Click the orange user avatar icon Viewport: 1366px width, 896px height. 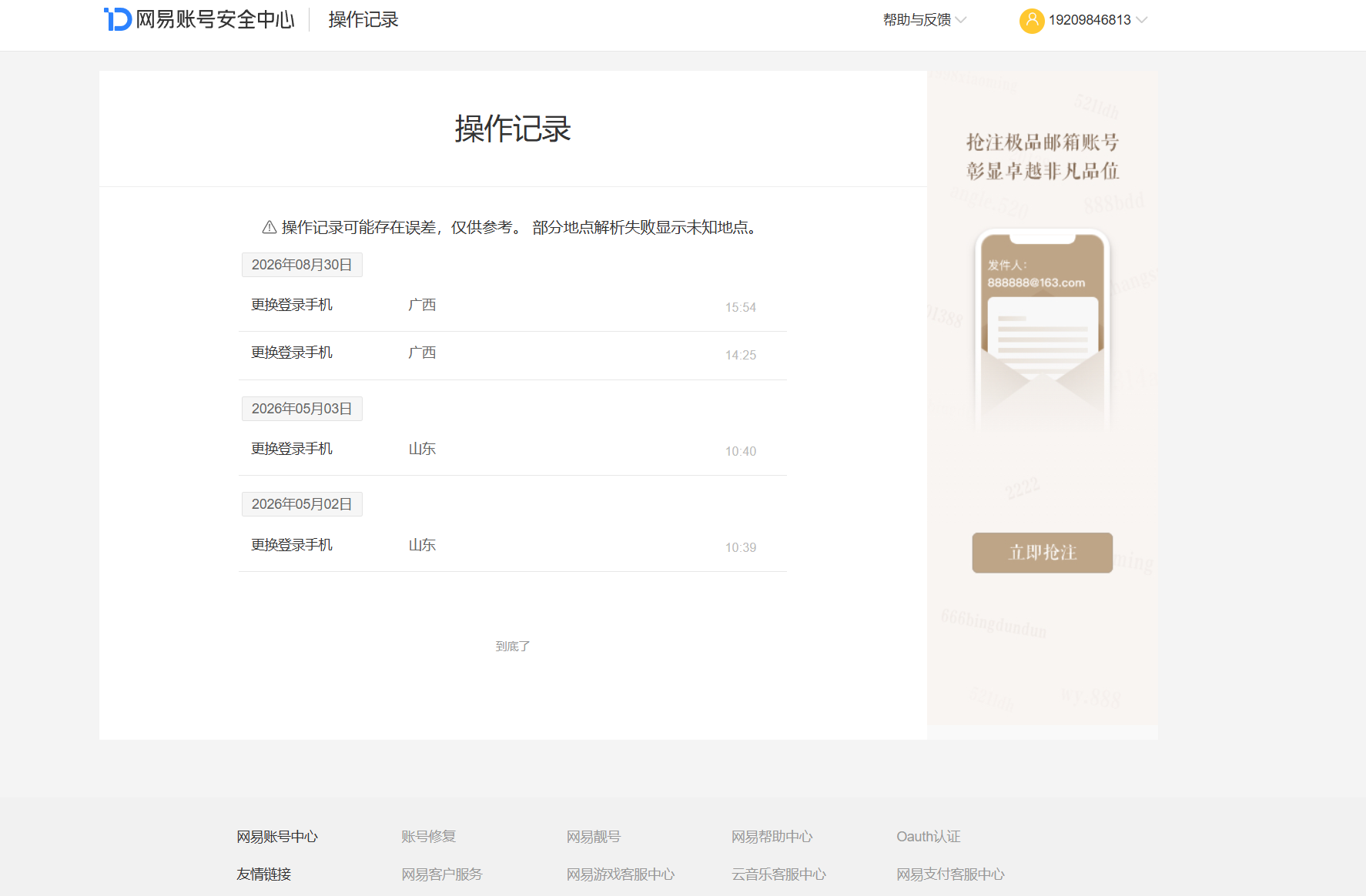(x=1032, y=20)
